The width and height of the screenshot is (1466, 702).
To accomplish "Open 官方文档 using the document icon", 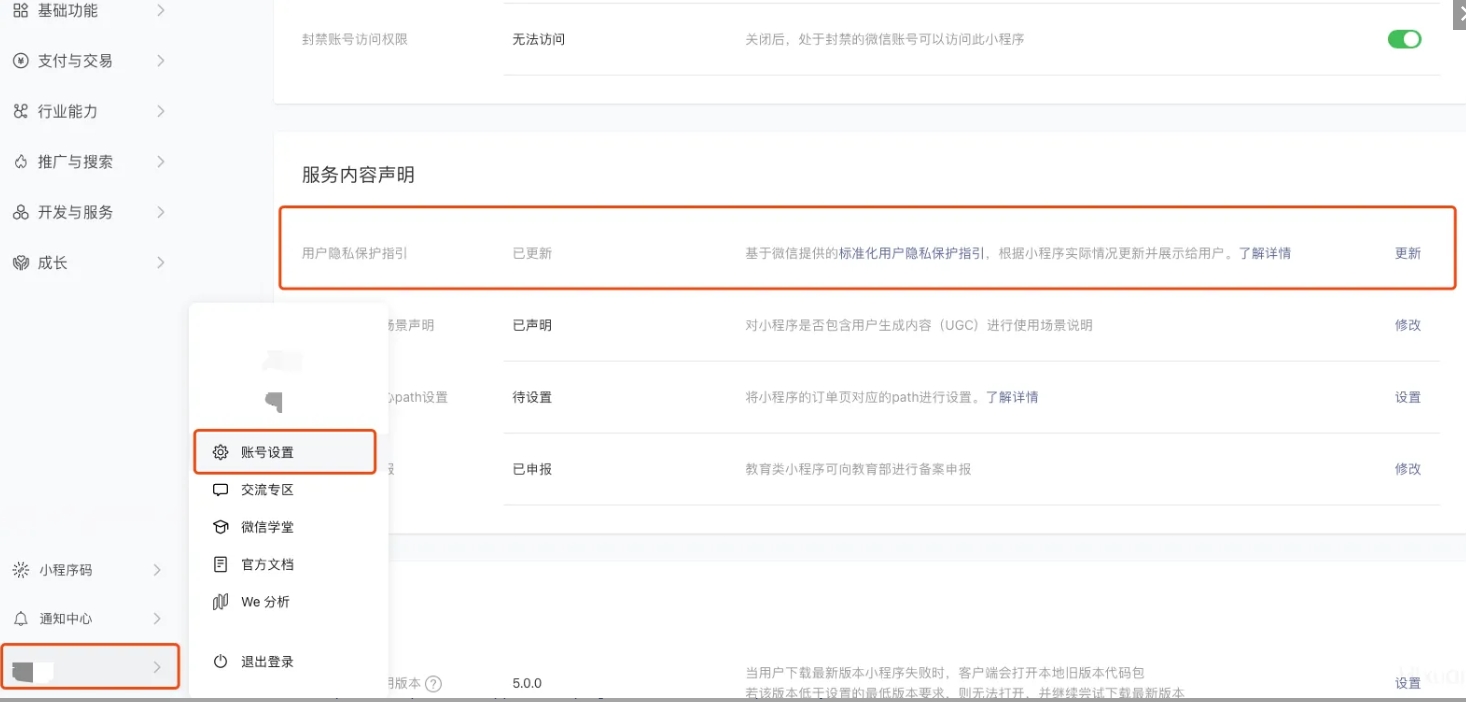I will coord(220,564).
